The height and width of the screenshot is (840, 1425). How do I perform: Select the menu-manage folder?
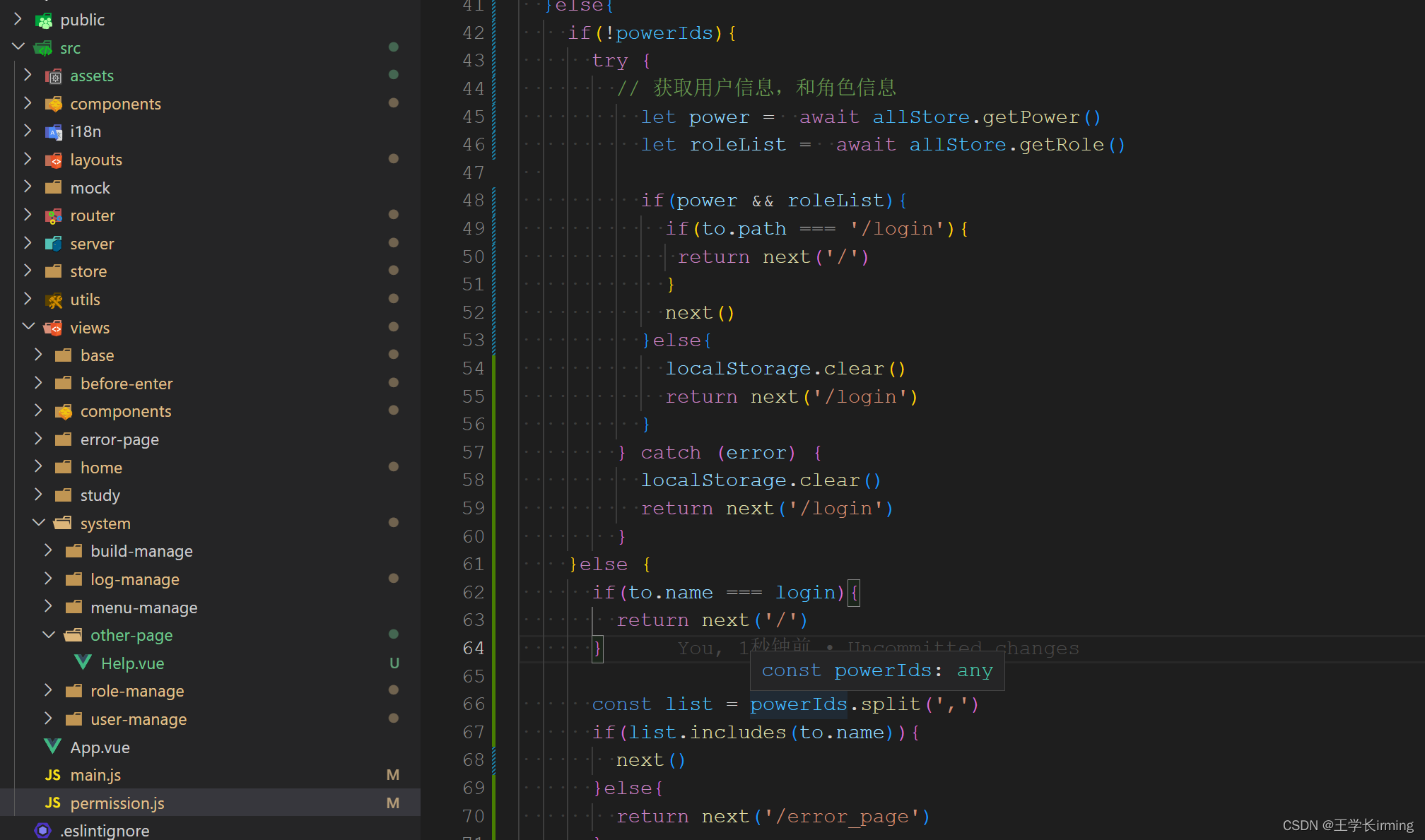(143, 608)
